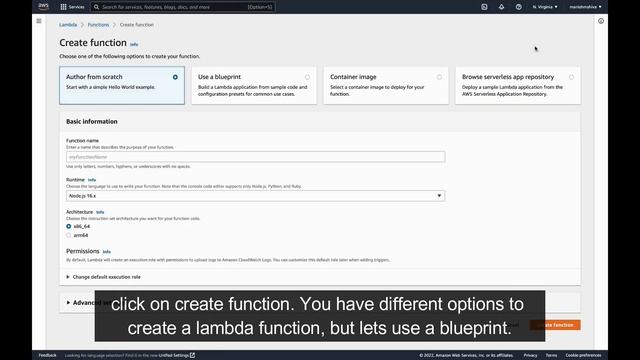Open the notifications bell
Image resolution: width=640 pixels, height=360 pixels.
501,7
